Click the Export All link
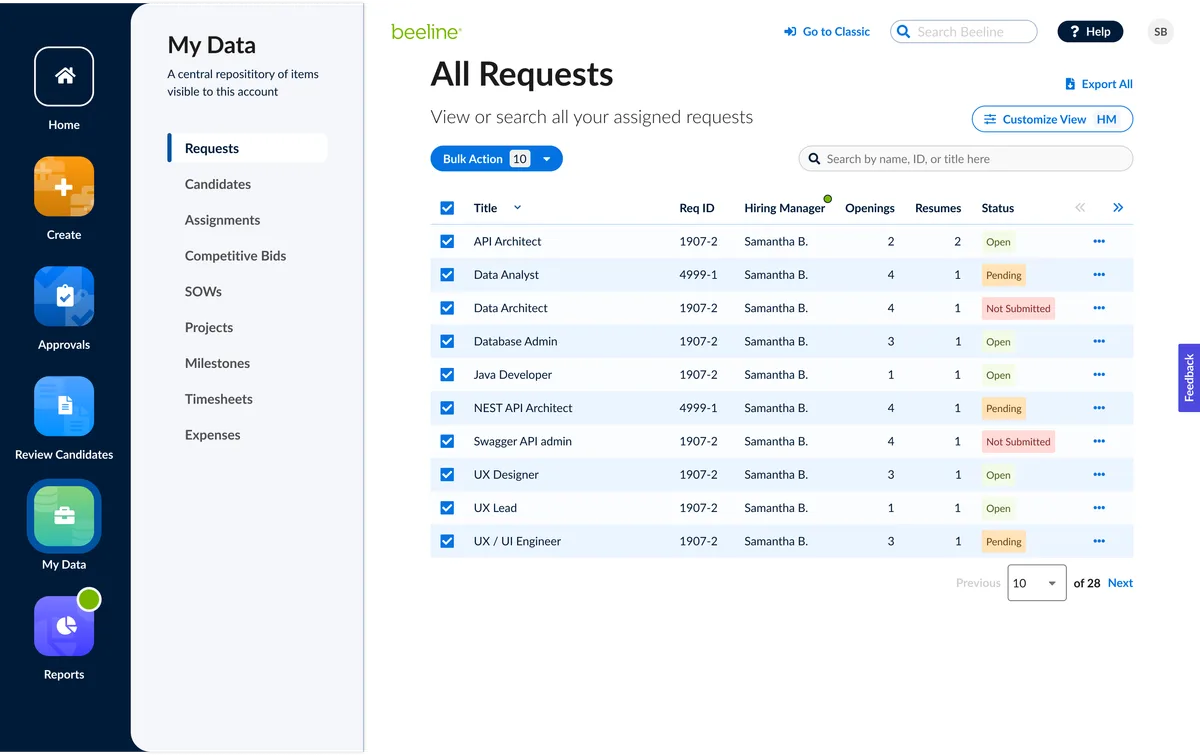 (1099, 84)
